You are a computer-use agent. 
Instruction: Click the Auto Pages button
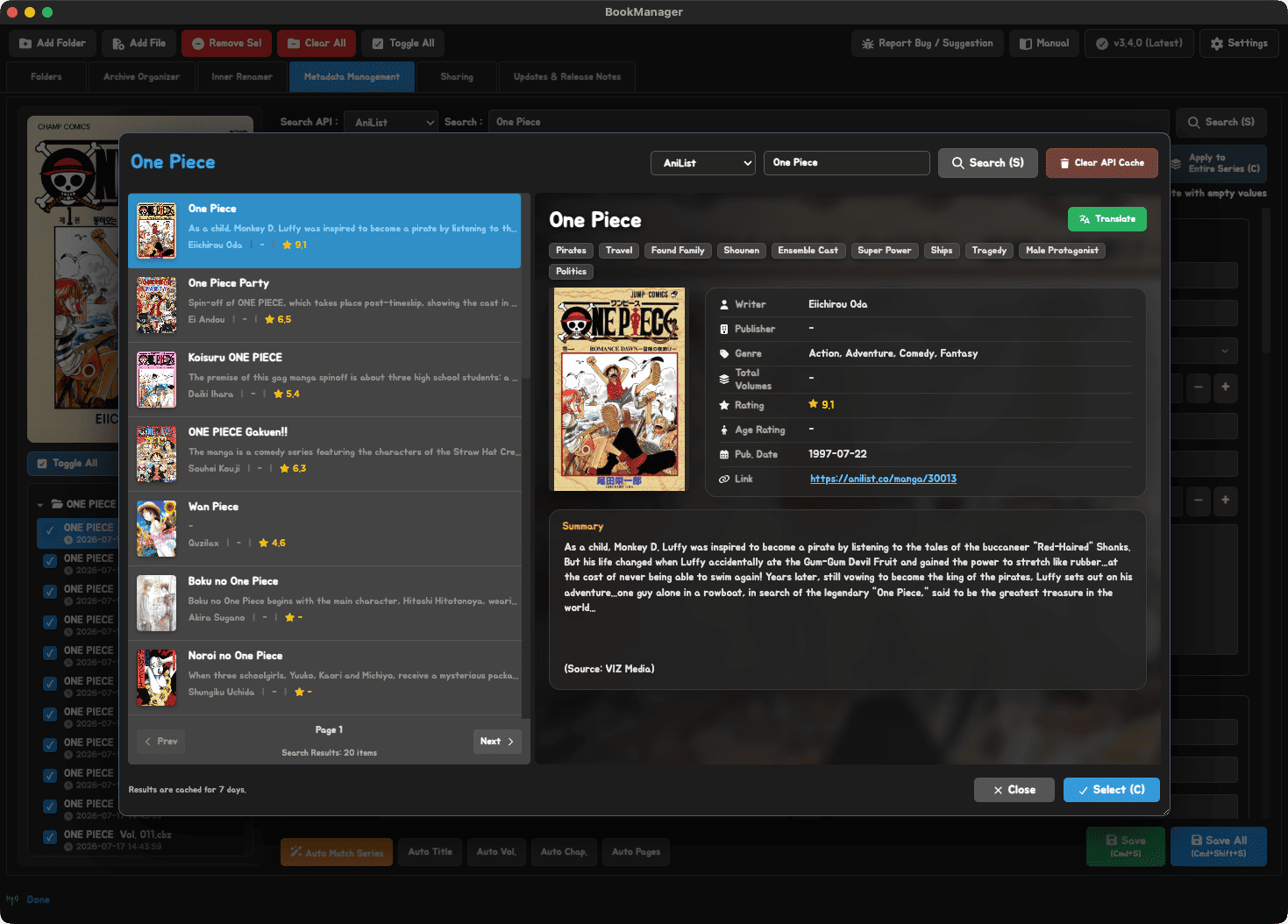tap(637, 852)
